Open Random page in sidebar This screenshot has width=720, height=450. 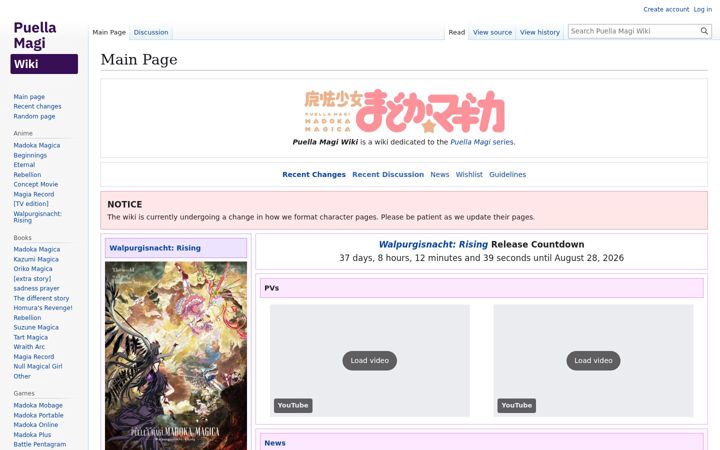[34, 117]
